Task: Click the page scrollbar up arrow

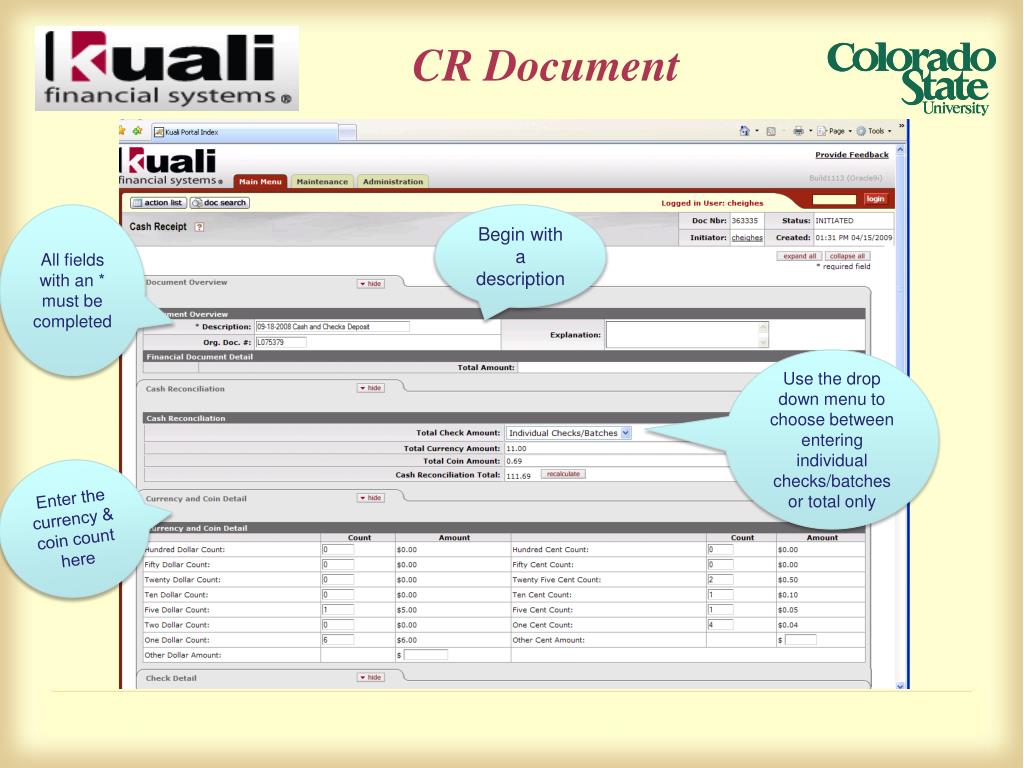Action: 900,150
